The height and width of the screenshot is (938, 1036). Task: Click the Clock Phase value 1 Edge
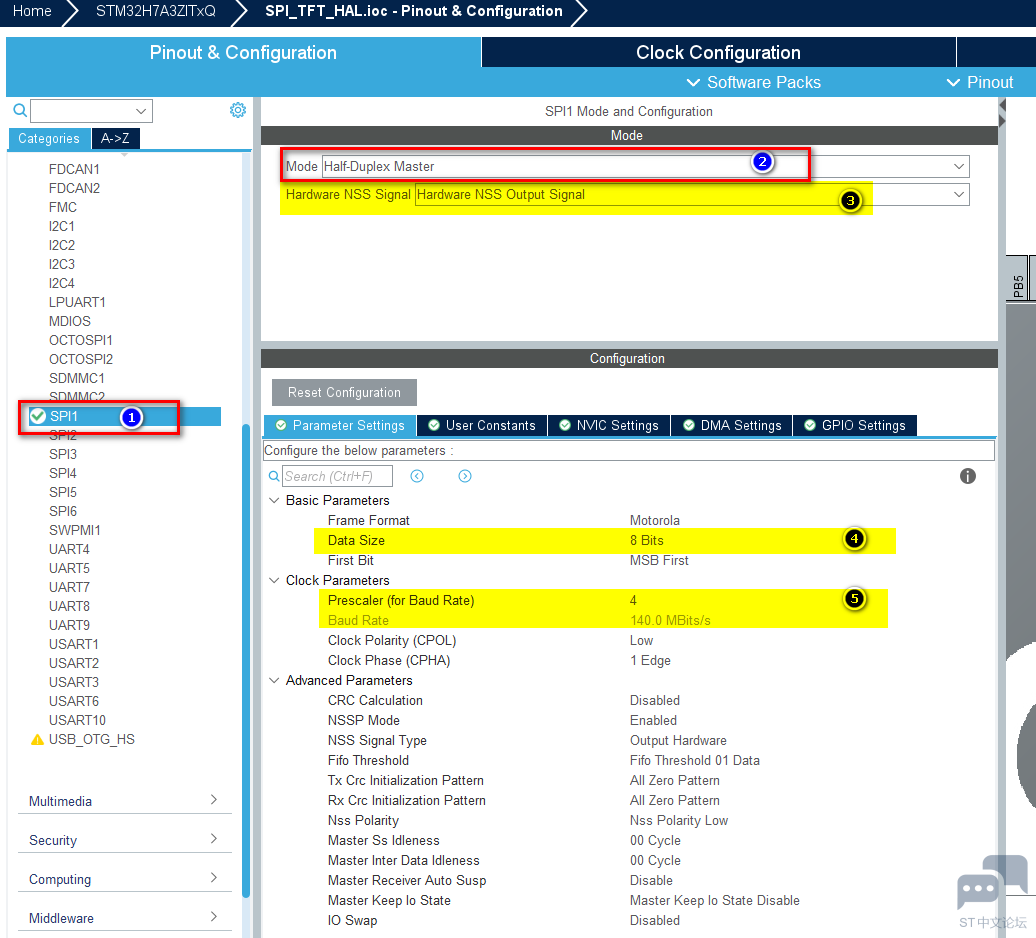click(x=650, y=661)
